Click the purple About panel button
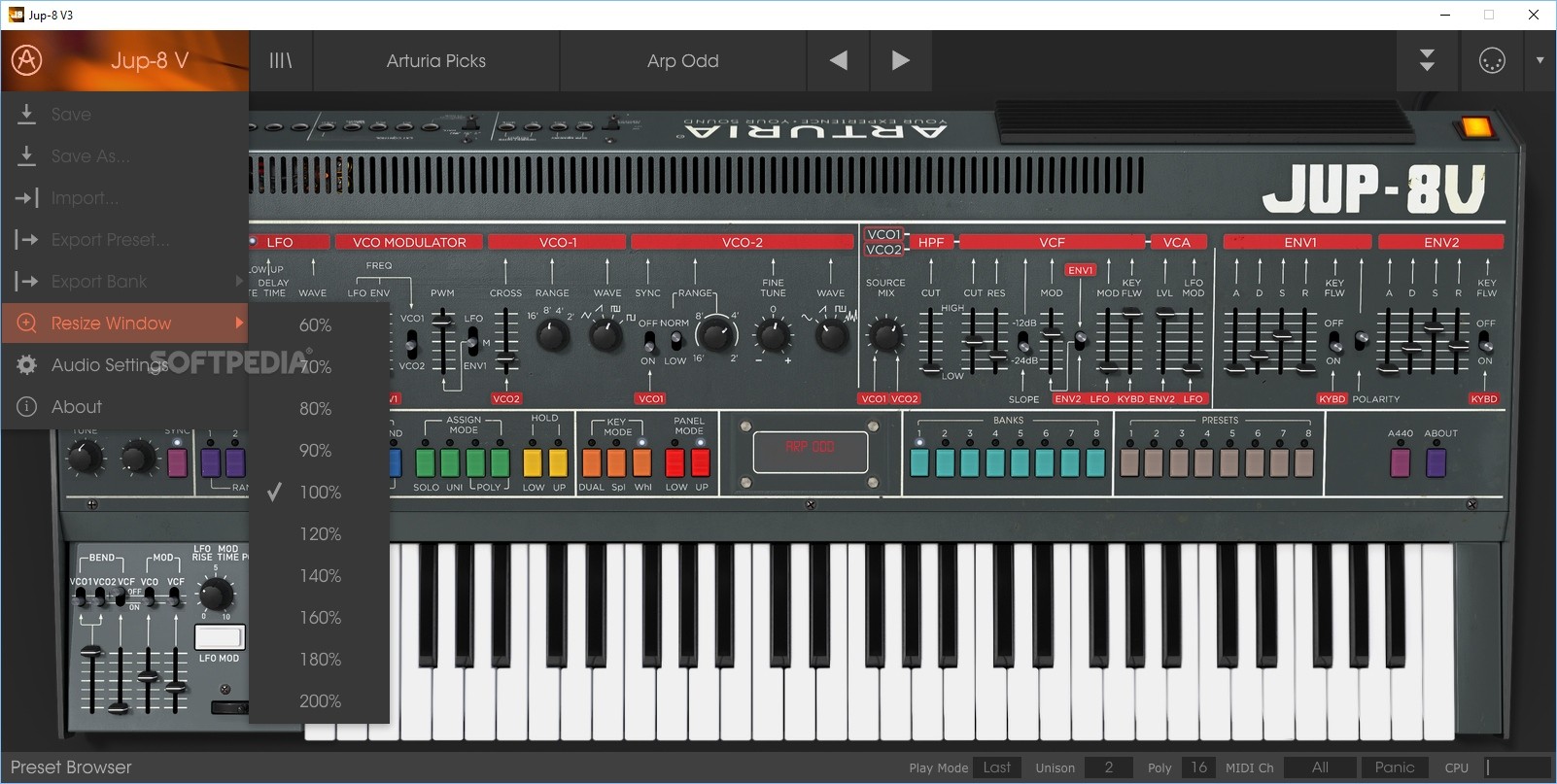 tap(1436, 461)
